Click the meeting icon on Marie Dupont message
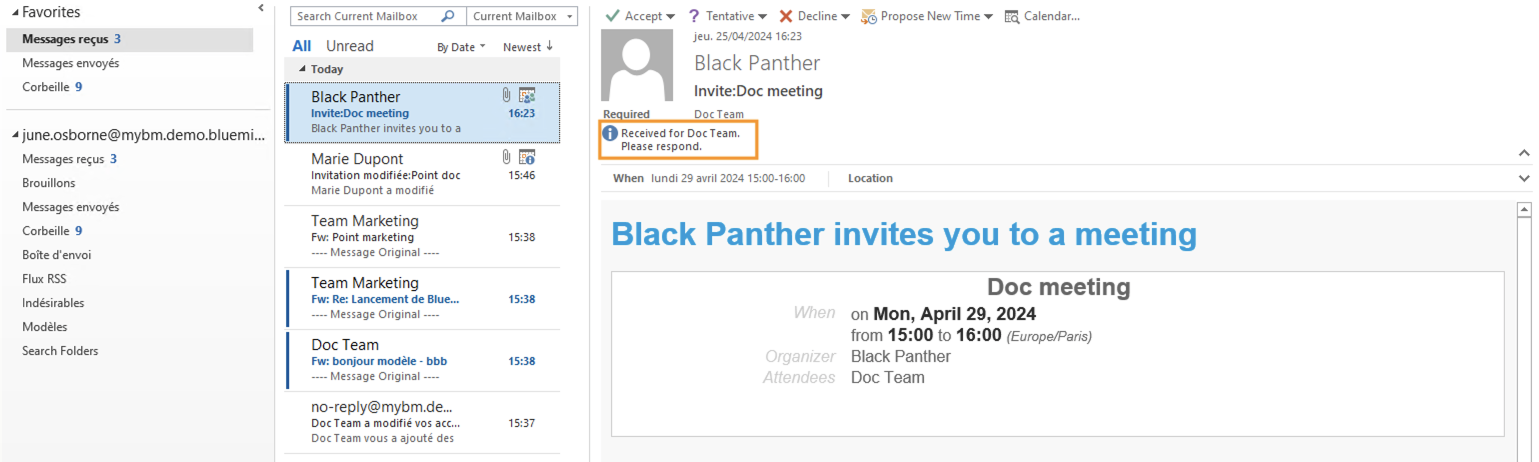1539x462 pixels. (x=527, y=157)
